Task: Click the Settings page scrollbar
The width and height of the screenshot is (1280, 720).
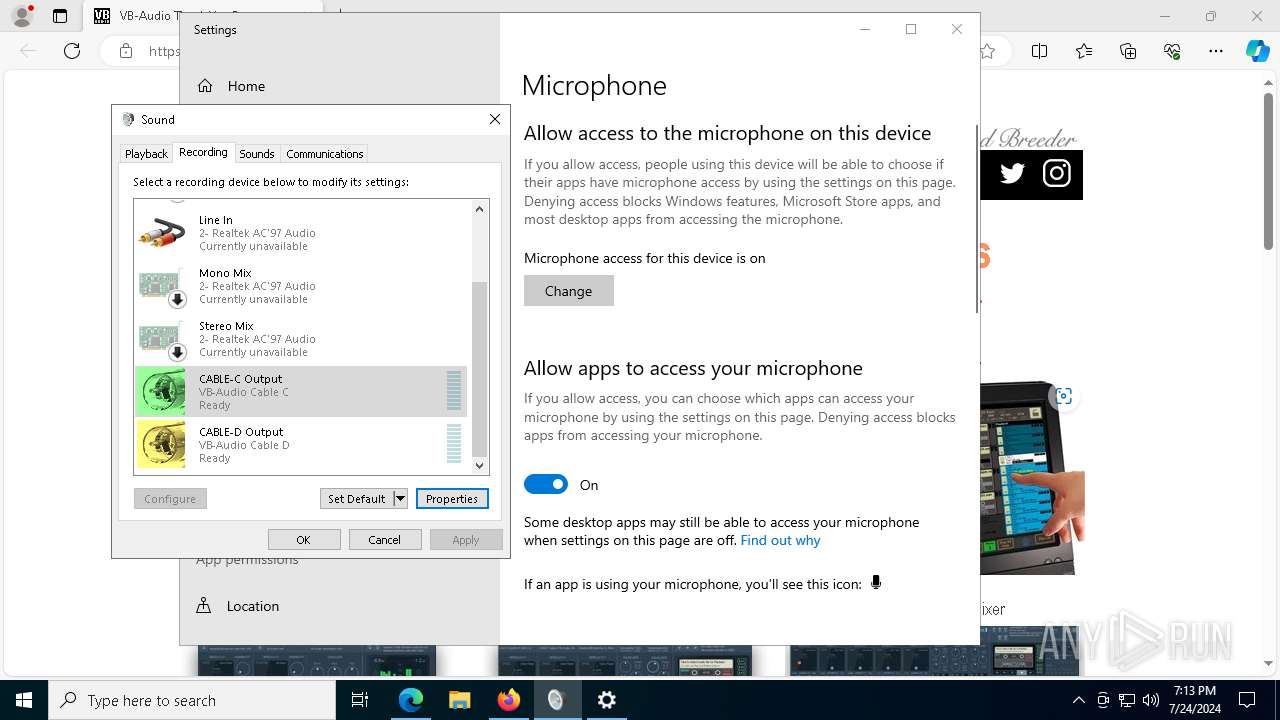Action: 976,220
